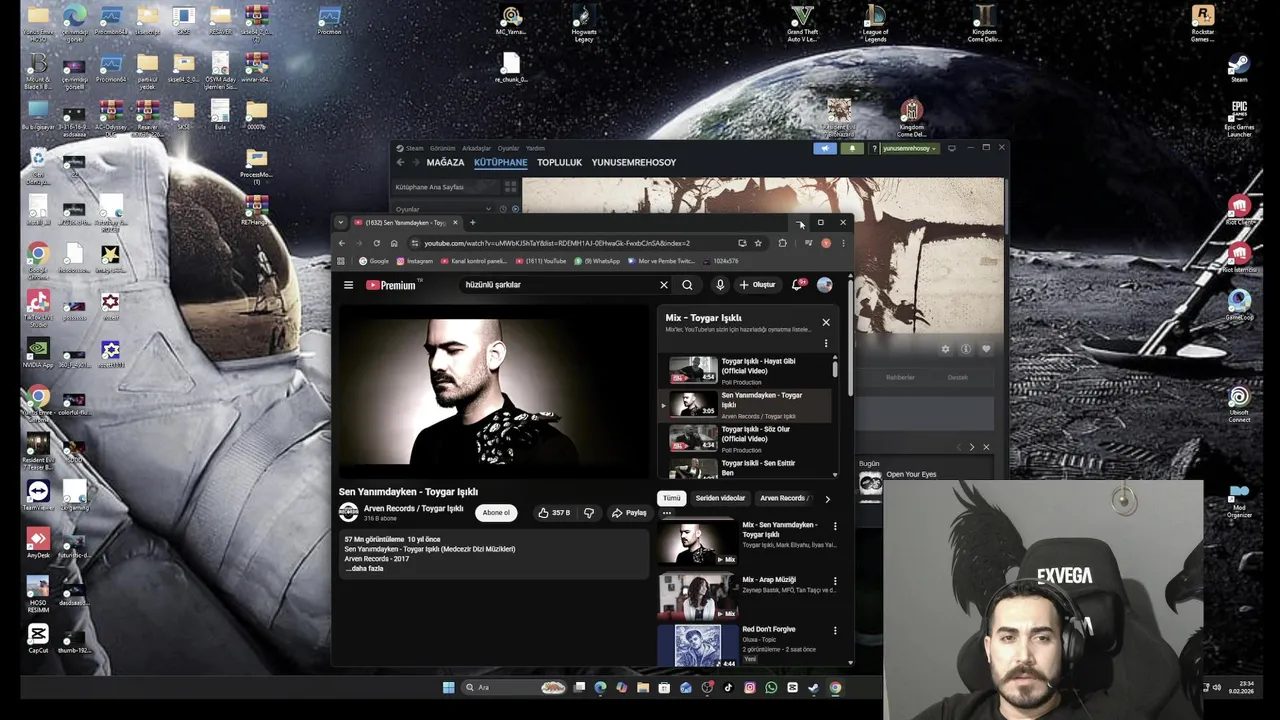Open Arven Records channel avatar
Viewport: 1280px width, 720px height.
(348, 512)
